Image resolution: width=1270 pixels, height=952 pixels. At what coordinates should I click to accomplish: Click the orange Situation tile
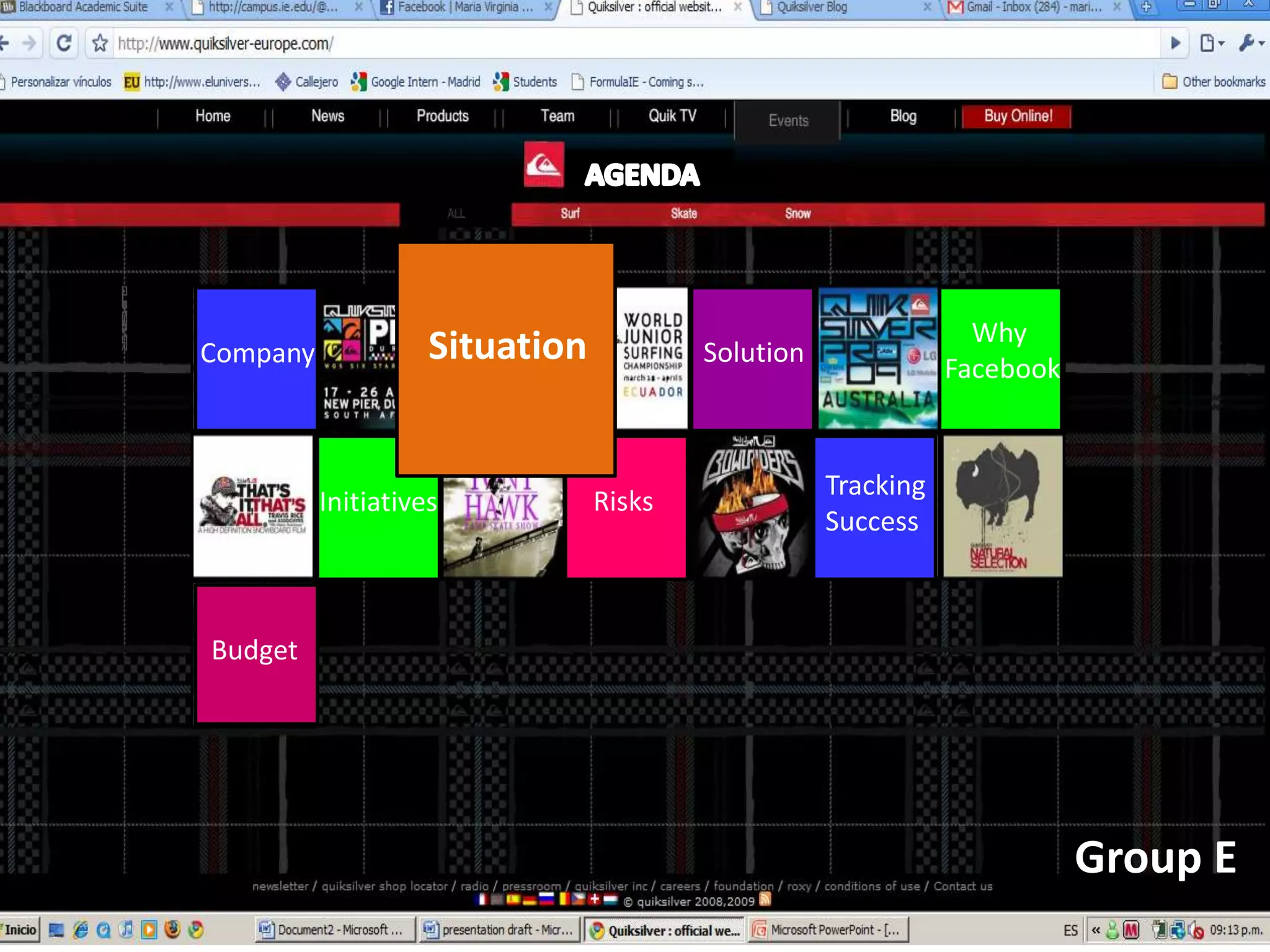pos(506,359)
